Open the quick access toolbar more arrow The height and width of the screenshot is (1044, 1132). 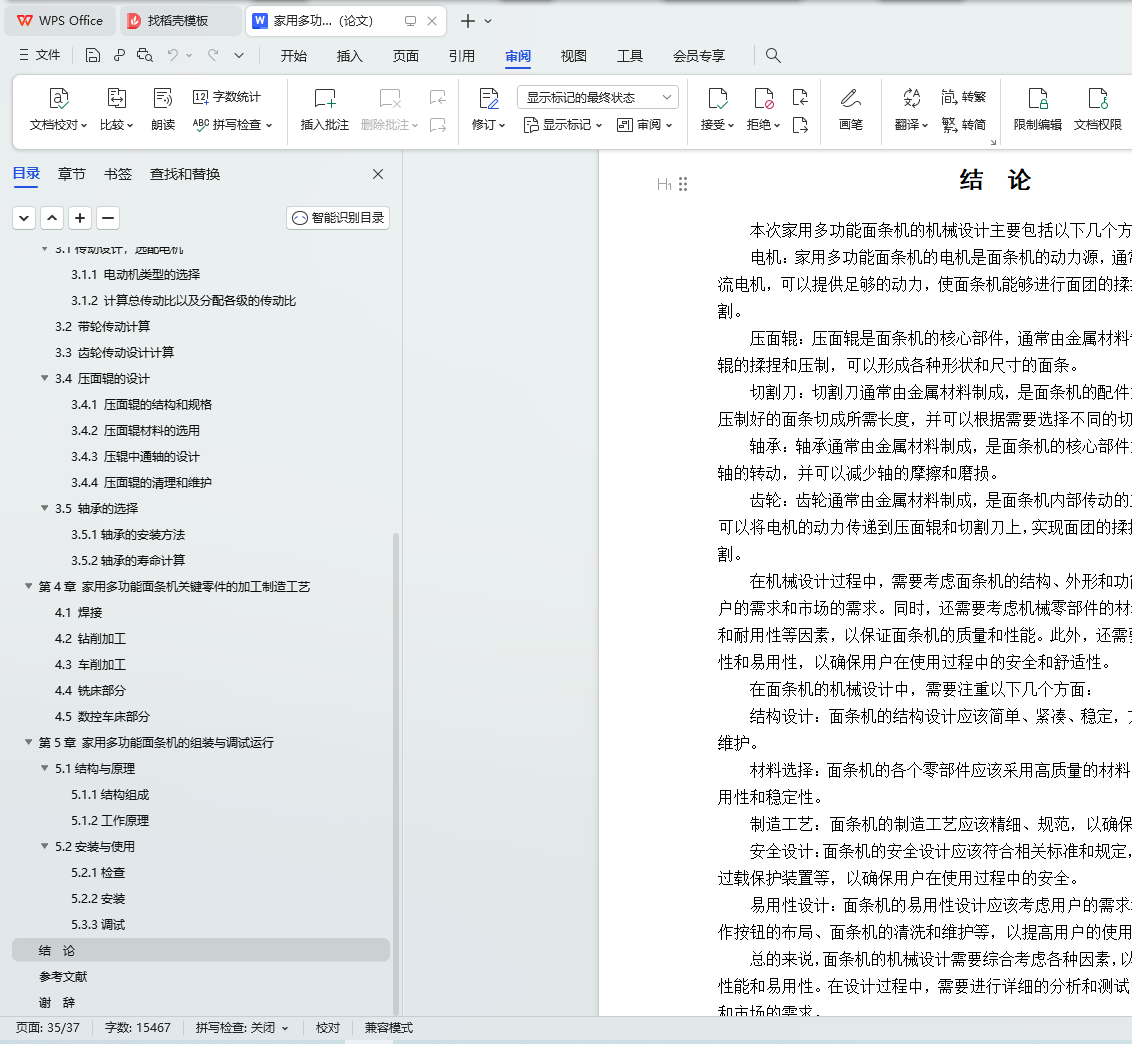[x=239, y=56]
